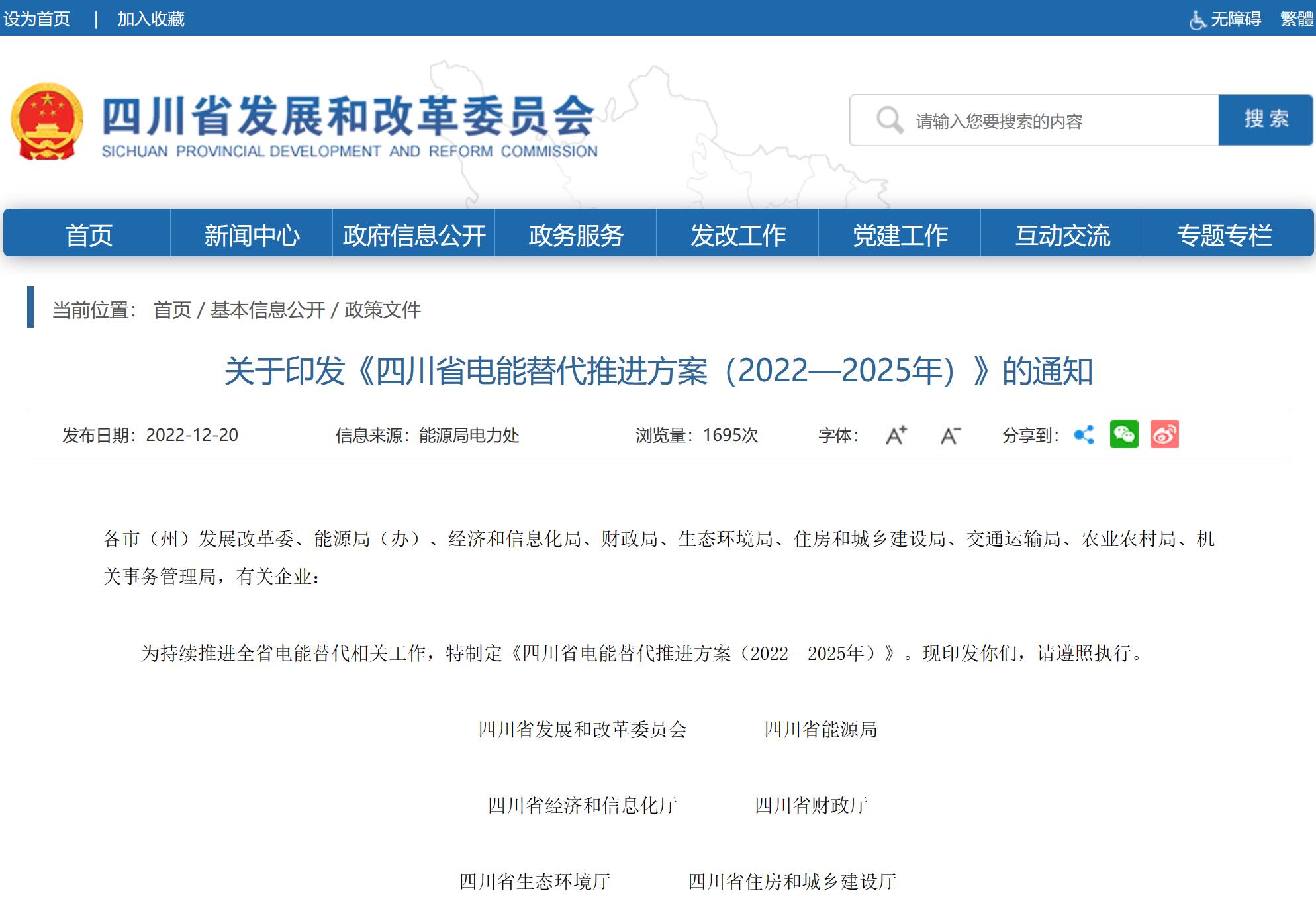This screenshot has height=901, width=1316.
Task: Go to 基本信息公开 breadcrumb link
Action: (x=267, y=310)
